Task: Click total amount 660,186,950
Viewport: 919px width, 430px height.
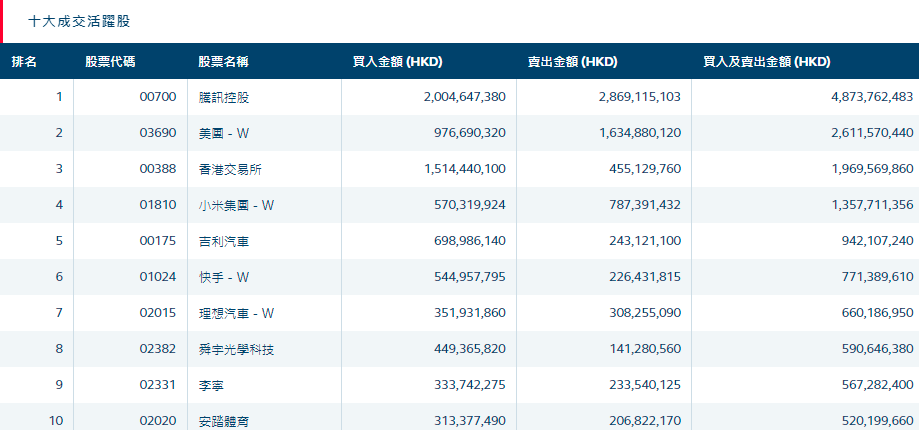Action: click(877, 313)
